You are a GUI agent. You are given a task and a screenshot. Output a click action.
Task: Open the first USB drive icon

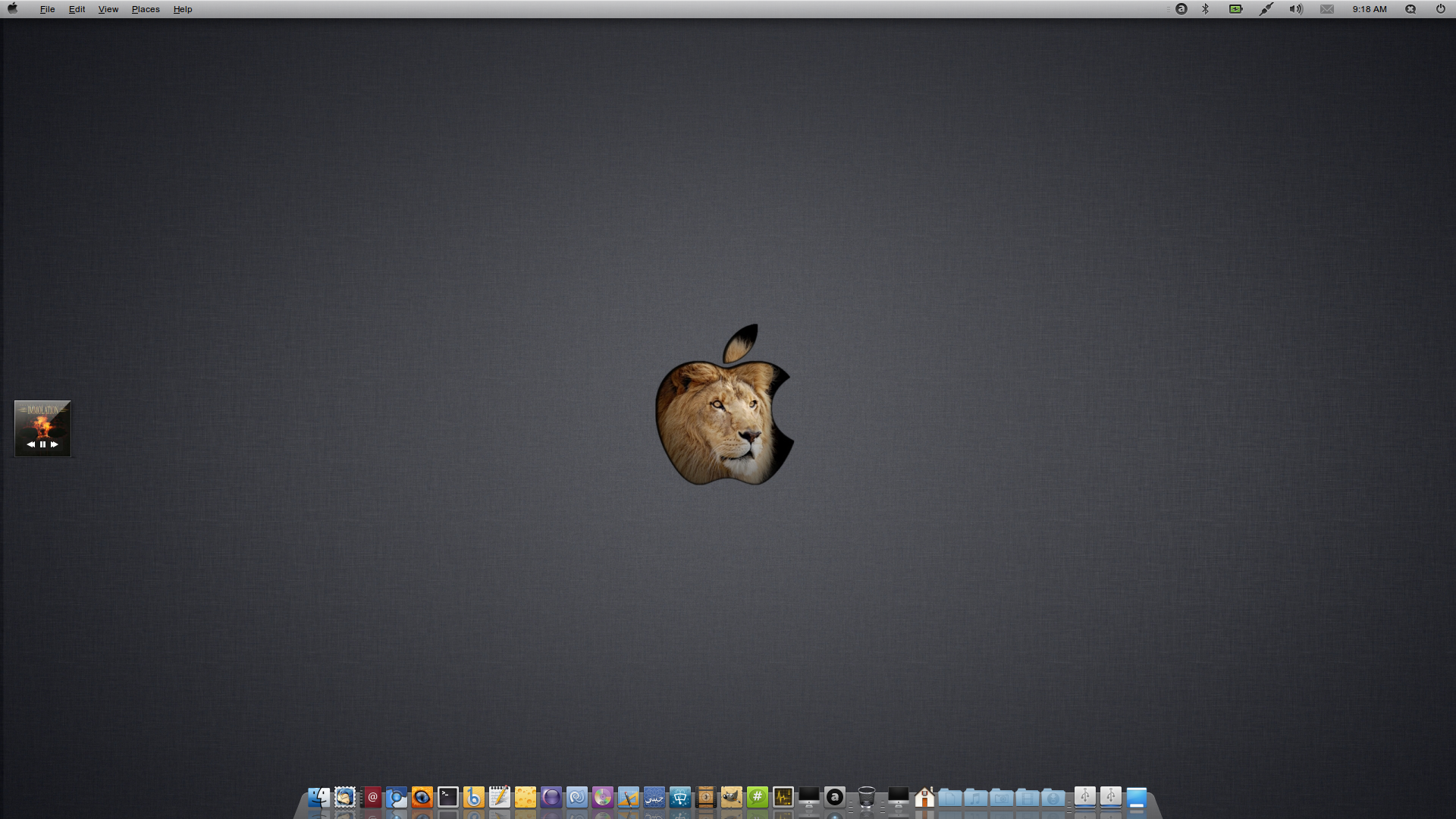click(1085, 798)
